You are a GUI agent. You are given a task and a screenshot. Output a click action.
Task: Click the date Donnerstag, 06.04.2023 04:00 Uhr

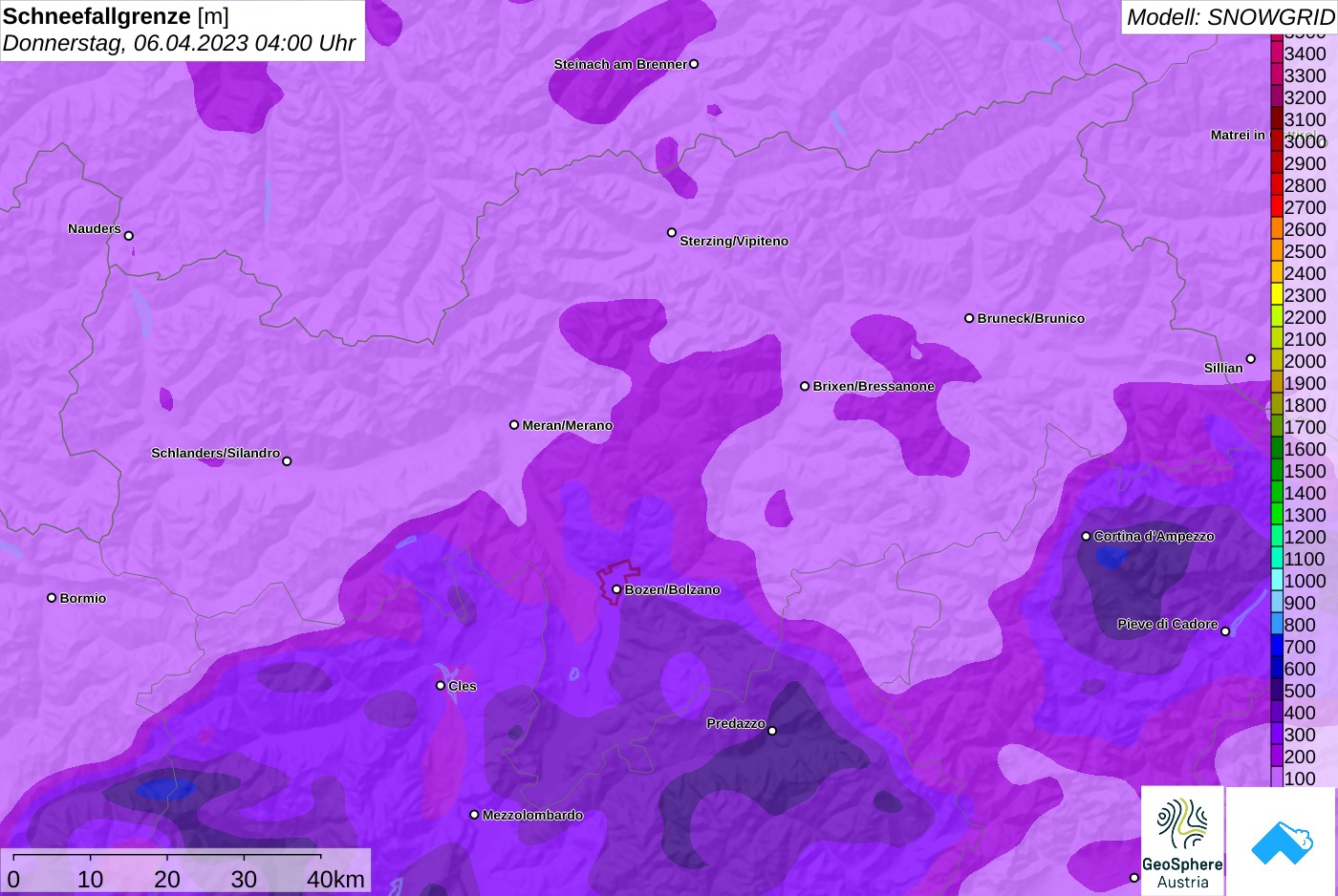(x=179, y=43)
